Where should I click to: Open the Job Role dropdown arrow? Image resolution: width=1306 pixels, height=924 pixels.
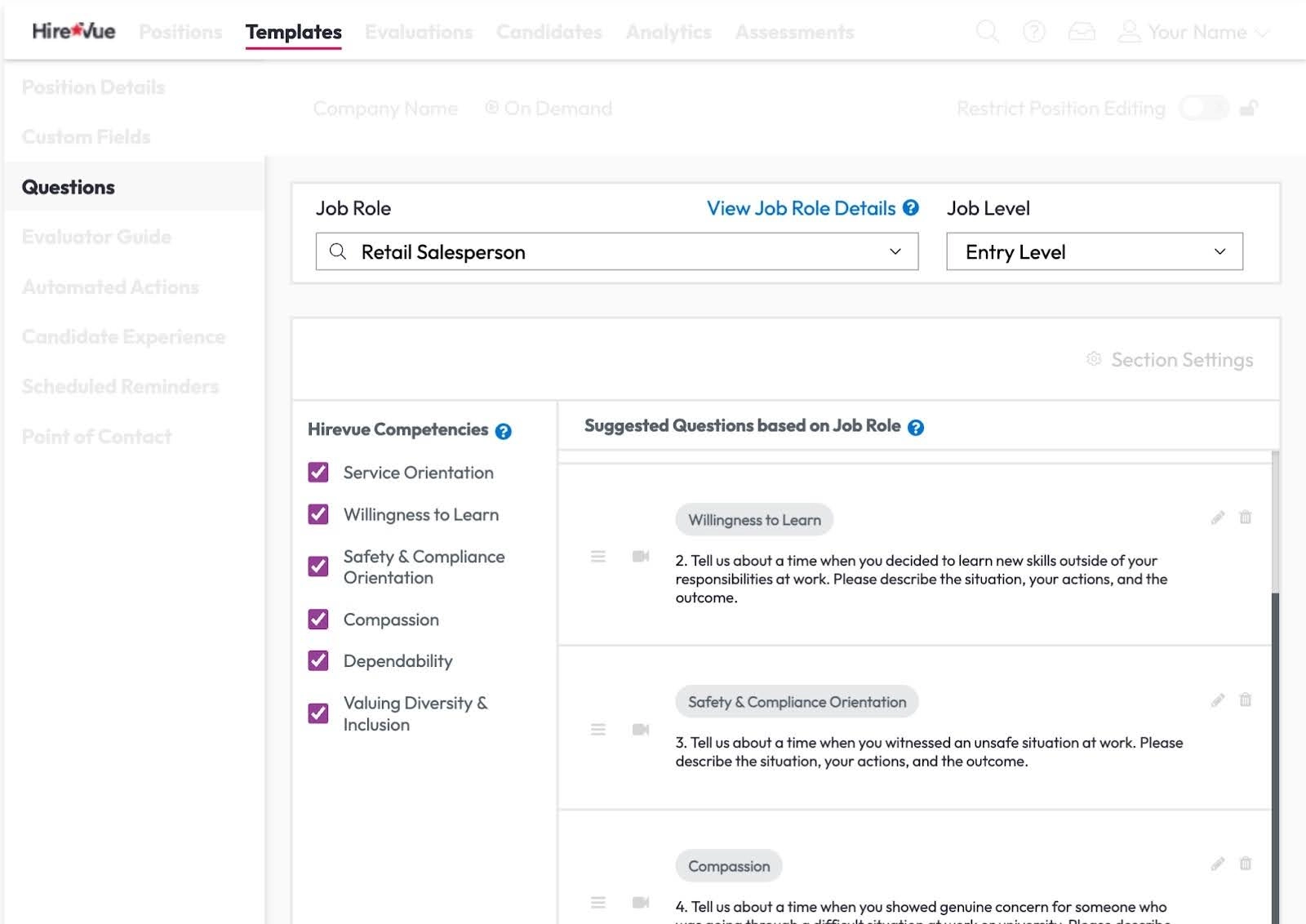[x=895, y=251]
